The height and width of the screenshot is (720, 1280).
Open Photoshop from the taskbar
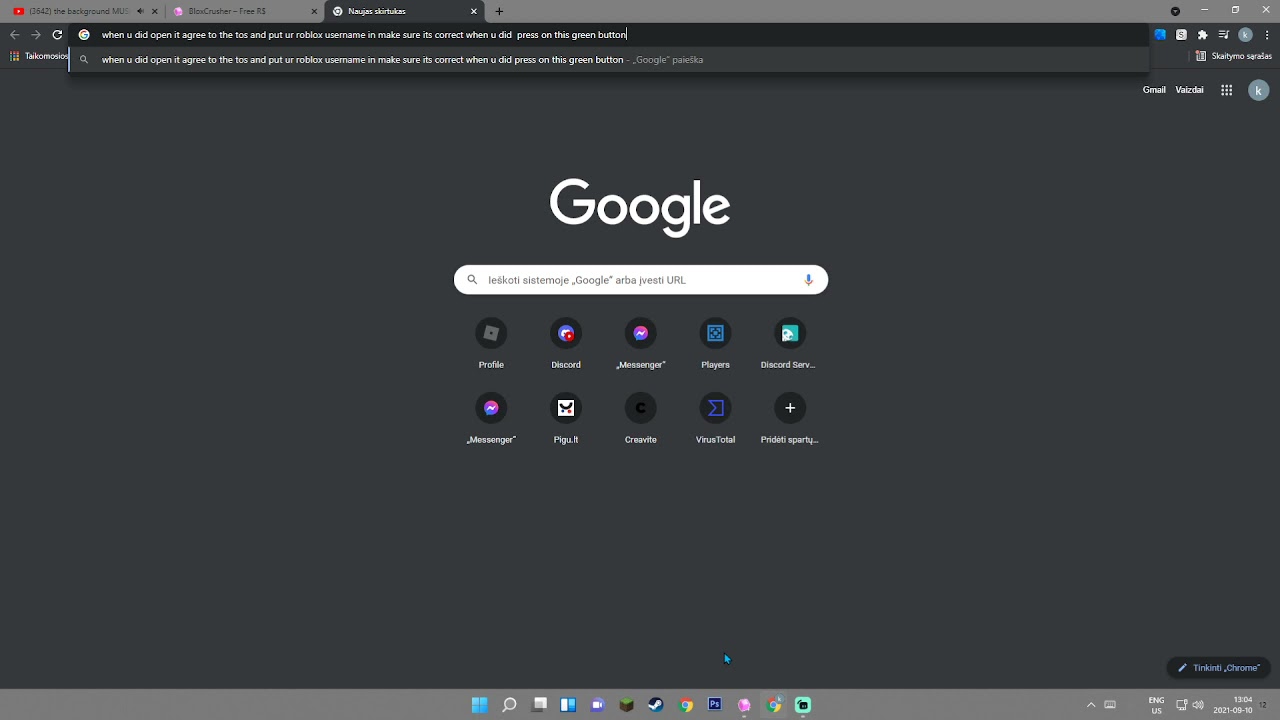pos(715,705)
